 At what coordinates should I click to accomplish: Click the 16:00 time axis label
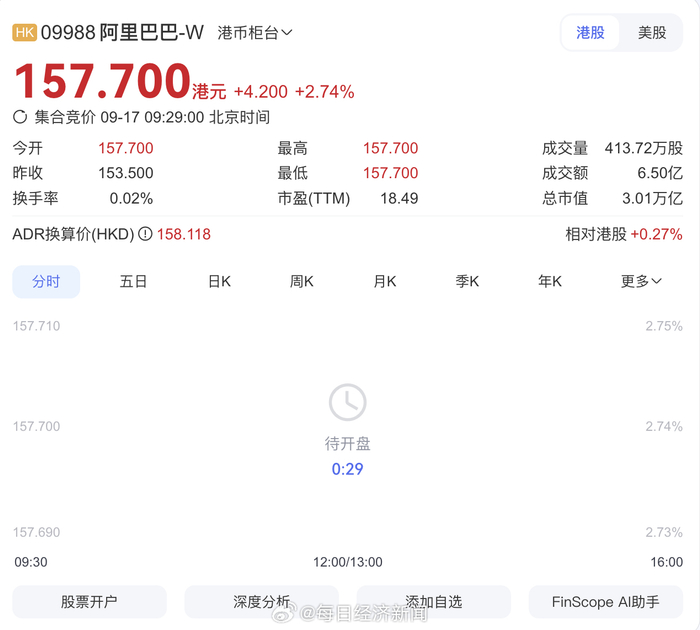point(667,562)
